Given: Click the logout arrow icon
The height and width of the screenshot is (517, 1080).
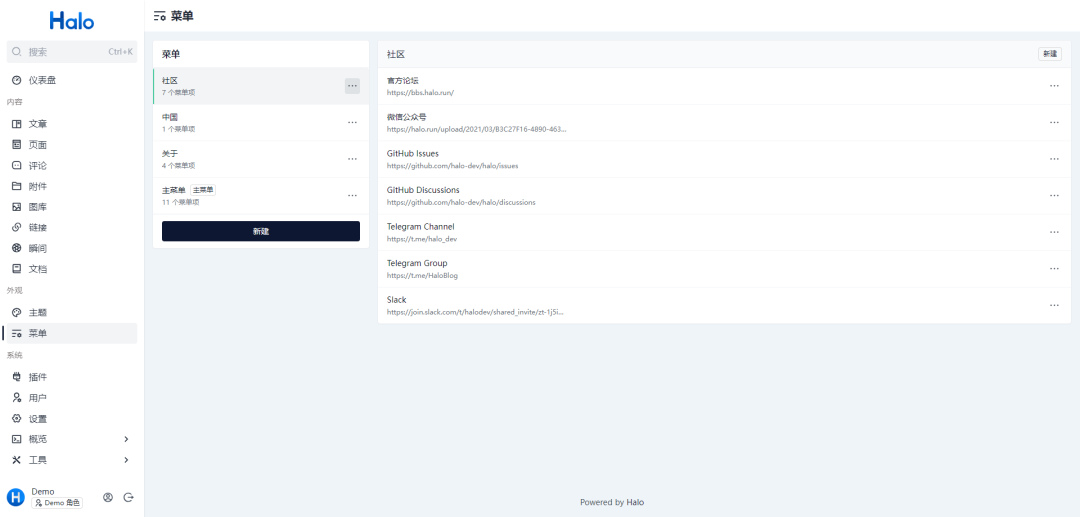Looking at the screenshot, I should click(128, 498).
